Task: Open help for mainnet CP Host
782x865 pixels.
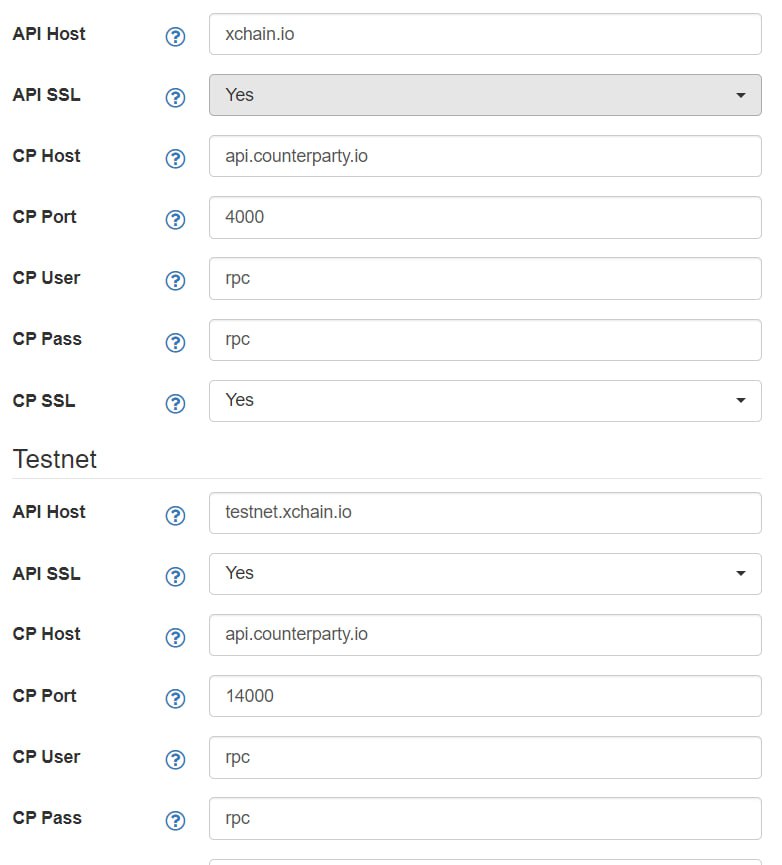Action: click(x=175, y=159)
